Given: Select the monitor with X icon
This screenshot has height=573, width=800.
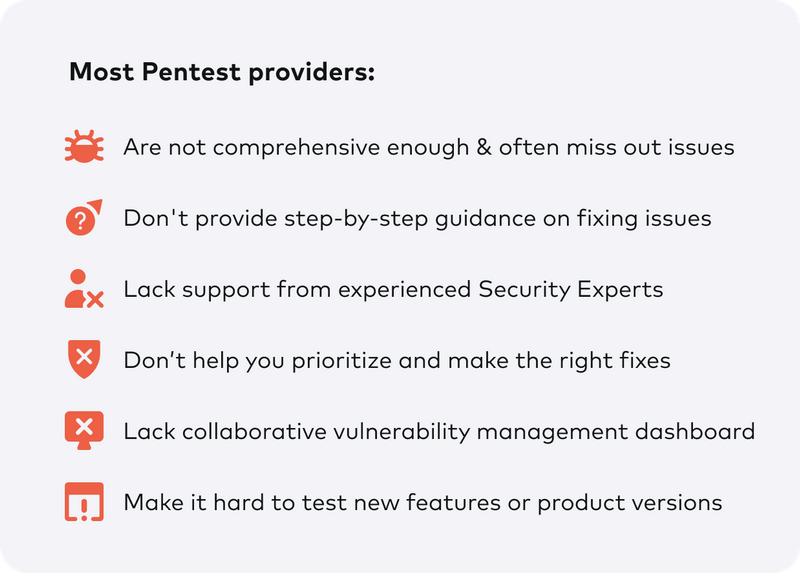Looking at the screenshot, I should 84,431.
